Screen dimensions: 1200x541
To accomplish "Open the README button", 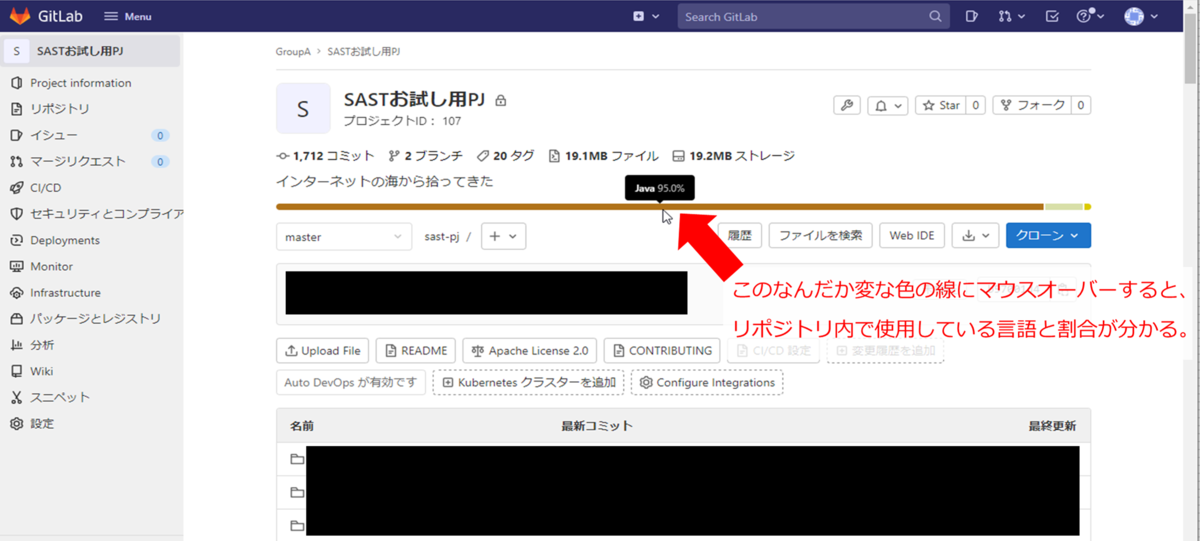I will (415, 351).
